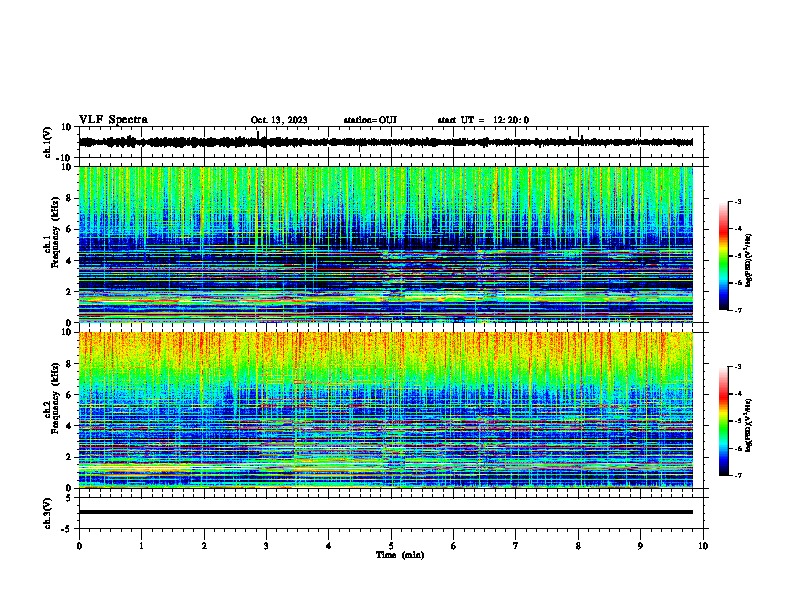Click the "-3" value on ch.1 color bar
Viewport: 792px width, 612px height.
[737, 202]
